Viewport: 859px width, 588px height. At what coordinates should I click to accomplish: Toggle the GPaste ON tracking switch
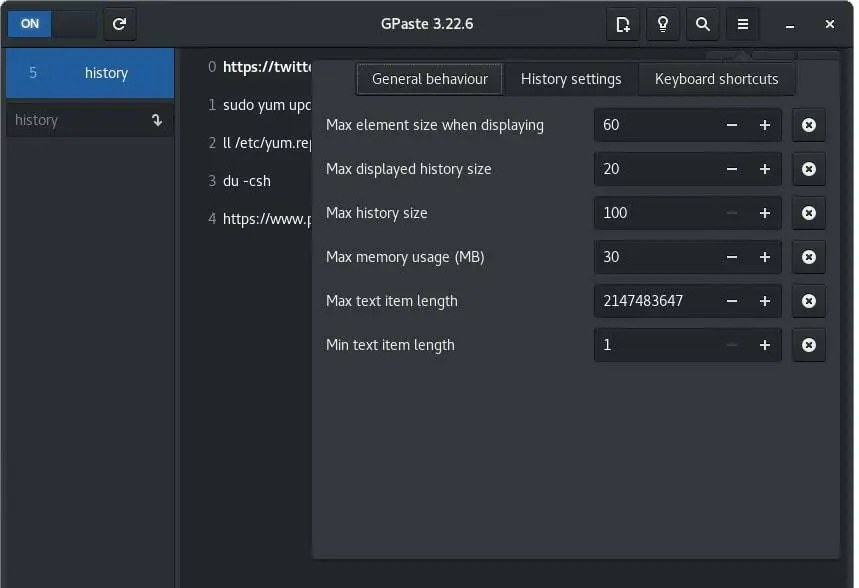(x=52, y=24)
